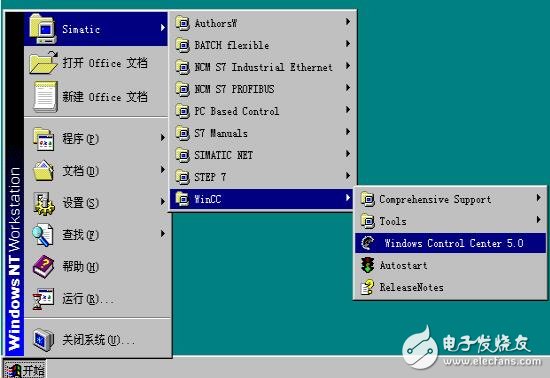Viewport: 550px width, 378px height.
Task: Select the S7 Manuals menu entry
Action: coord(262,133)
